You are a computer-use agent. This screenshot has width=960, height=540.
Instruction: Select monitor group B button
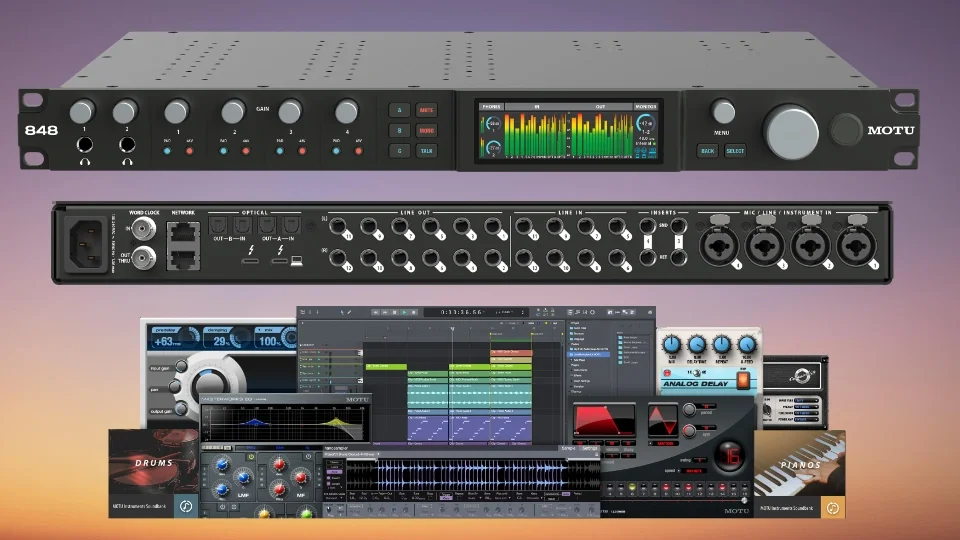click(x=400, y=130)
